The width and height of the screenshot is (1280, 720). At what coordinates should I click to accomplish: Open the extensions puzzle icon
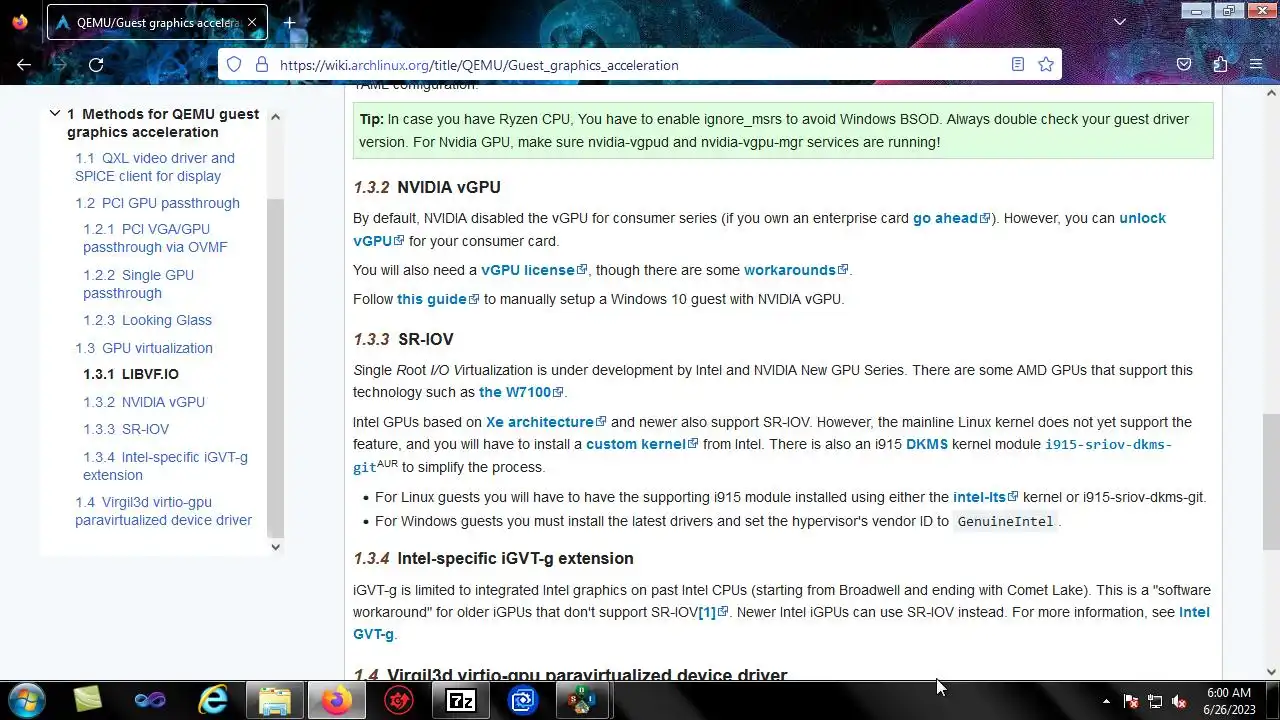(x=1220, y=65)
